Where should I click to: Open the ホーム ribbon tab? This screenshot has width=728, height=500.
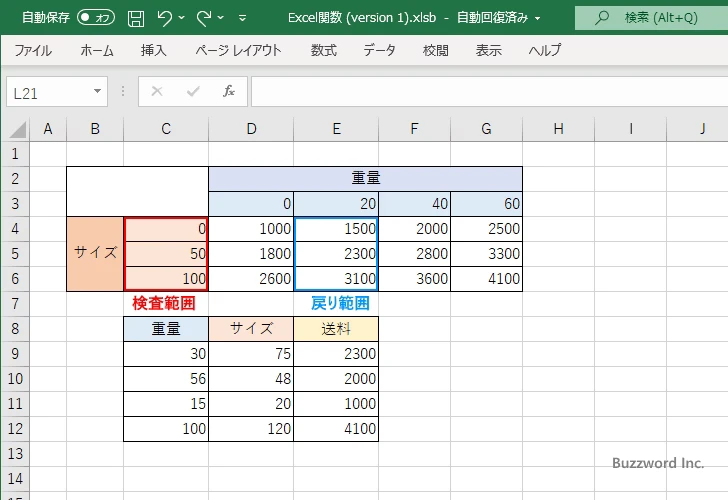pyautogui.click(x=97, y=50)
